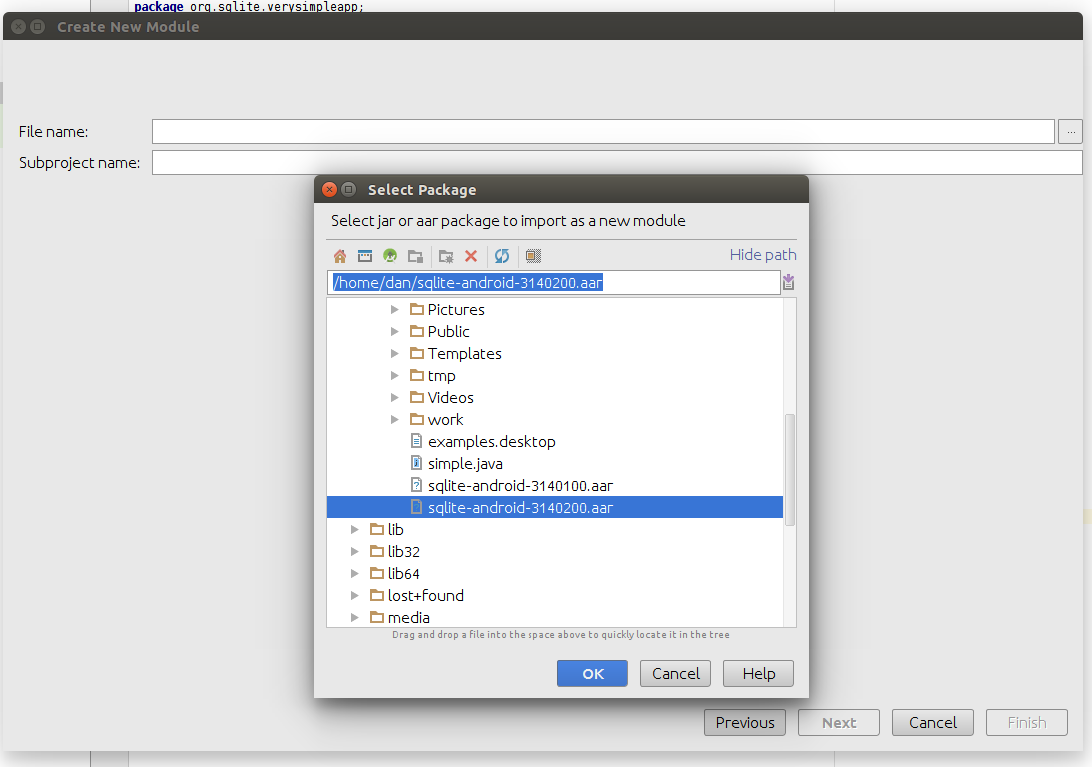This screenshot has height=767, width=1092.
Task: Click the Home directory icon
Action: tap(340, 256)
